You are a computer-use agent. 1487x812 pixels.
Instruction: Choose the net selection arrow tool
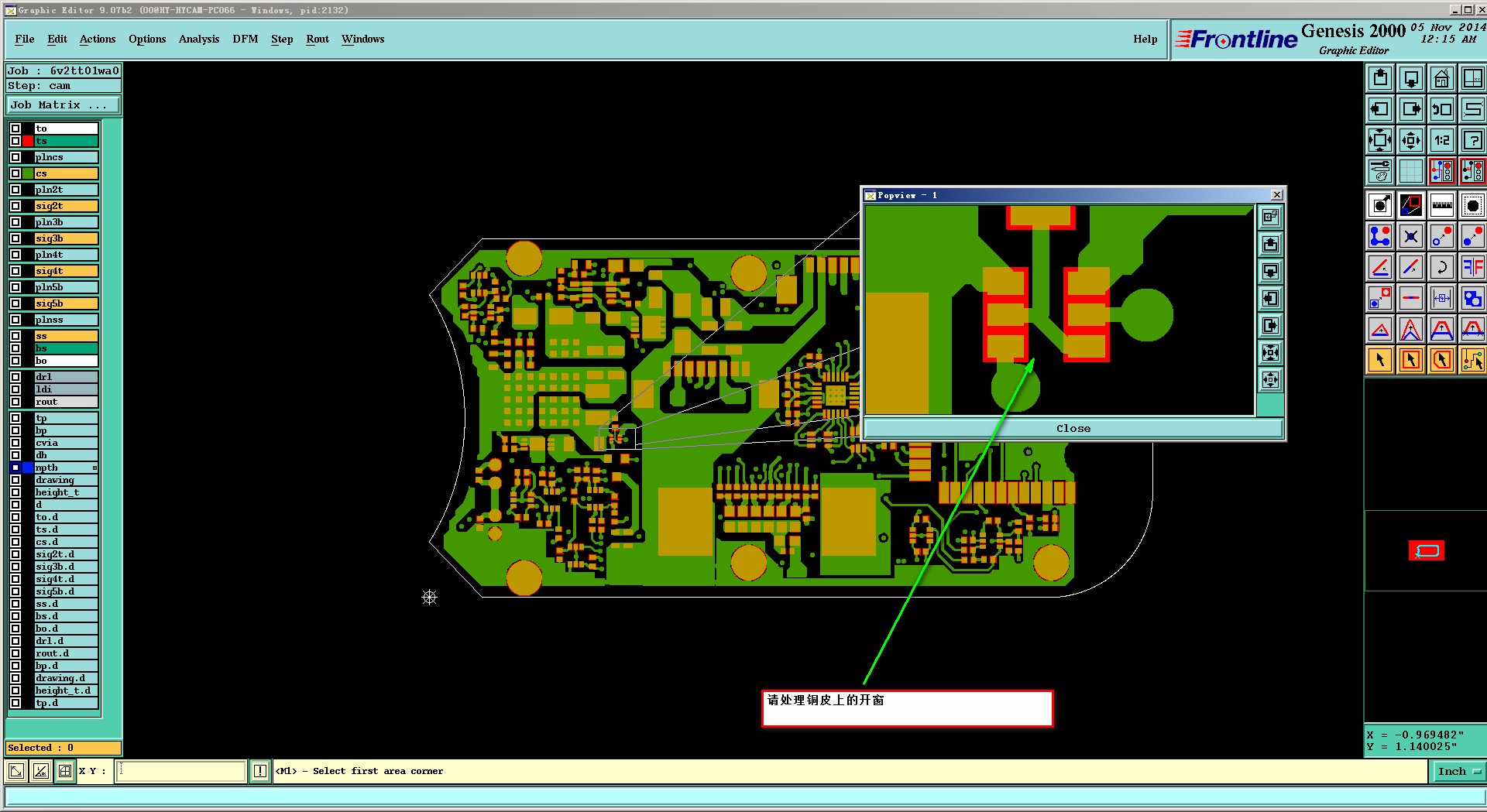pos(1473,360)
